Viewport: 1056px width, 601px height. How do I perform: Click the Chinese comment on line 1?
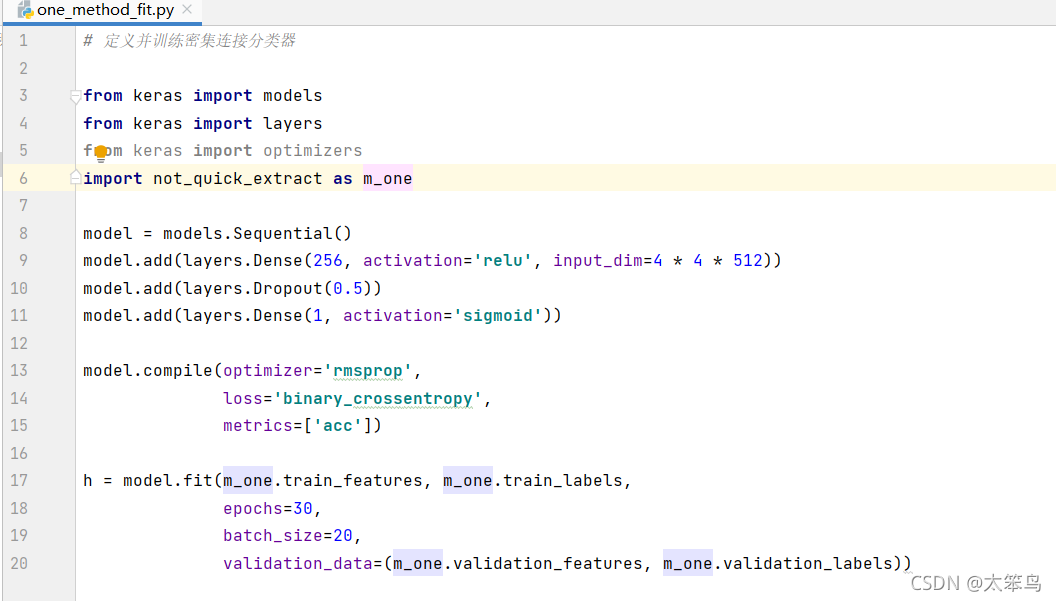[x=189, y=40]
